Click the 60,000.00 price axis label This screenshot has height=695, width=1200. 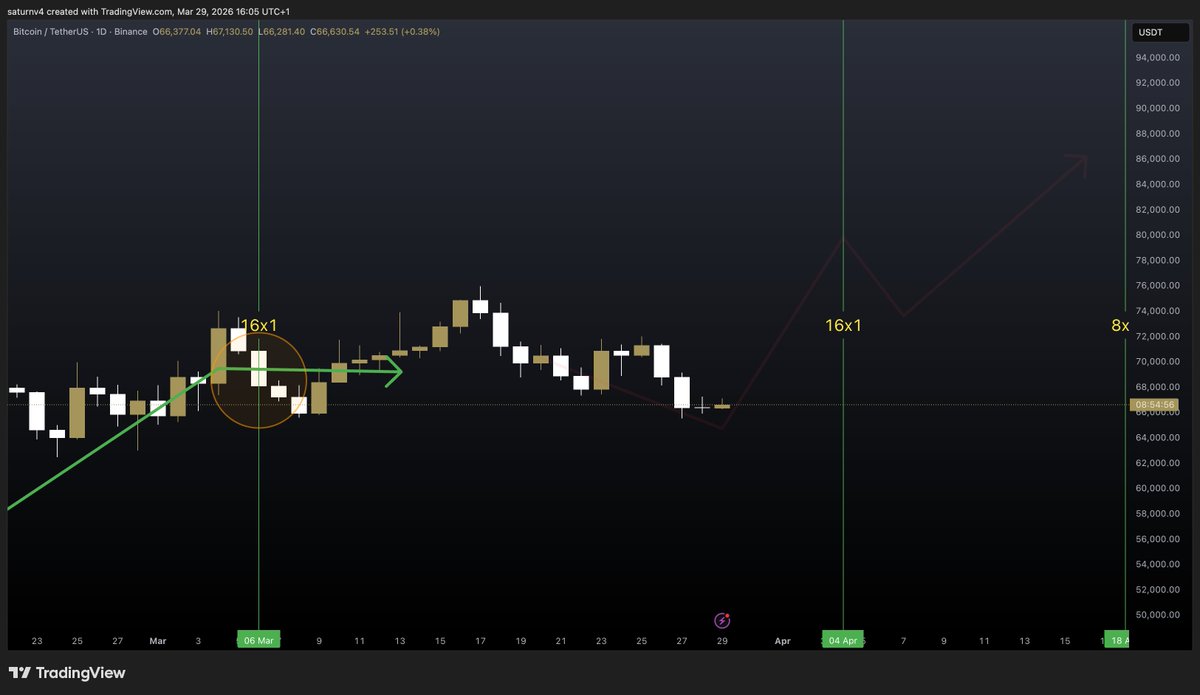click(x=1158, y=488)
